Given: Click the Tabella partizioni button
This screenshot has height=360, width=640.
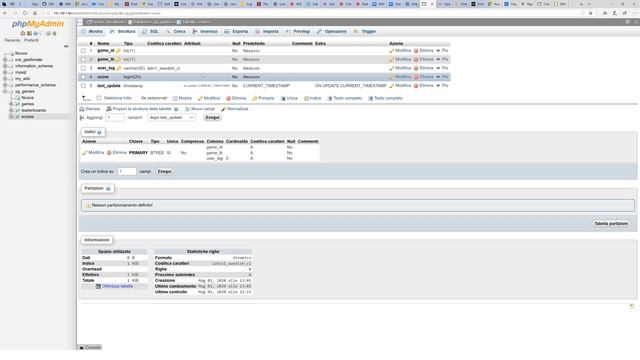Looking at the screenshot, I should pos(611,224).
